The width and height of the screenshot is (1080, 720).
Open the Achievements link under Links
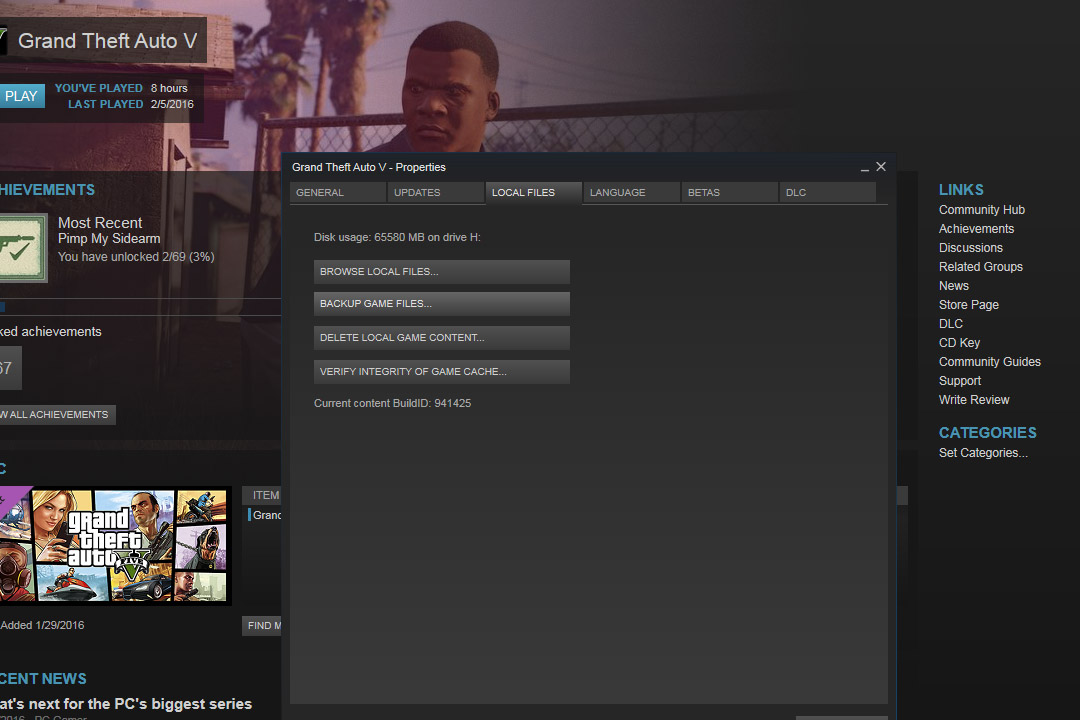click(x=976, y=229)
